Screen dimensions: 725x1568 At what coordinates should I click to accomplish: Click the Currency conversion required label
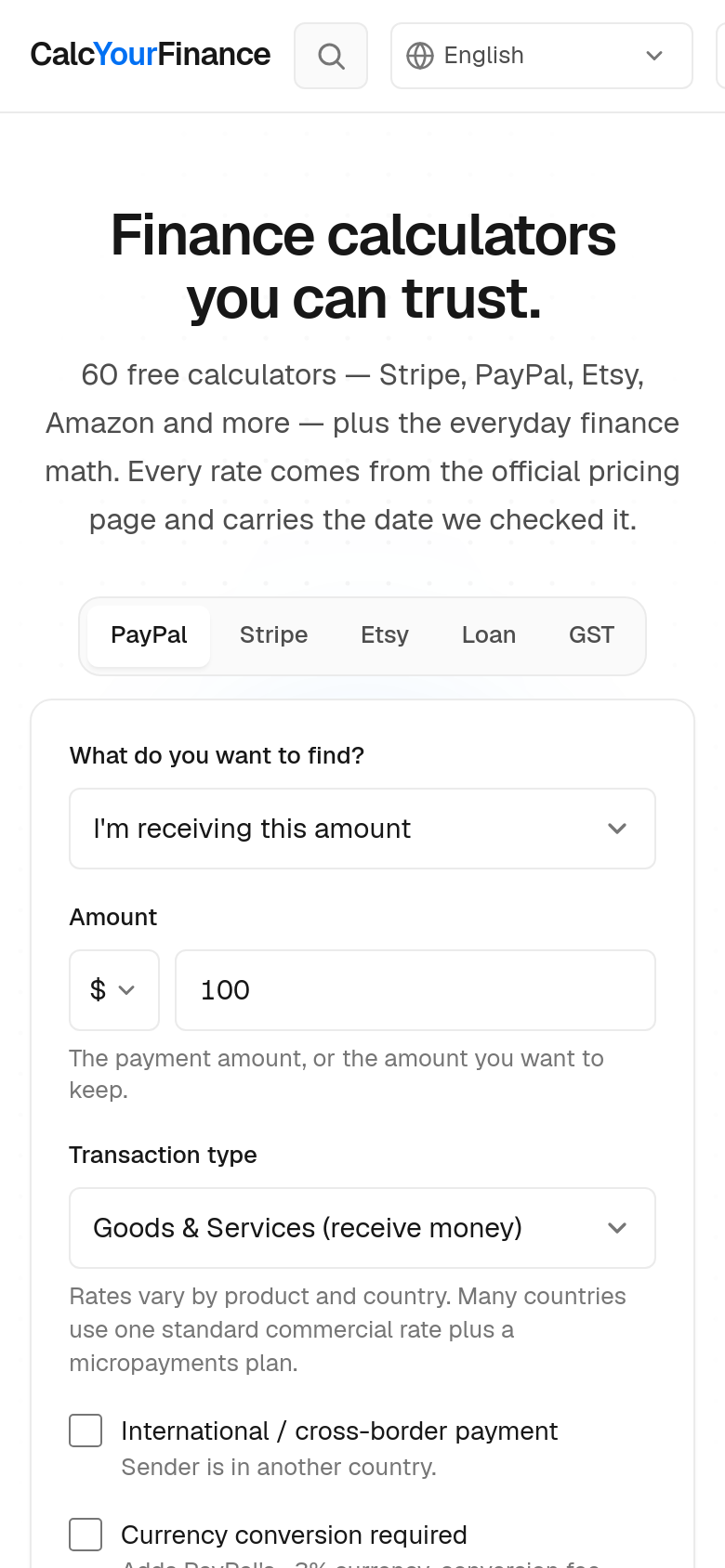pyautogui.click(x=294, y=1535)
